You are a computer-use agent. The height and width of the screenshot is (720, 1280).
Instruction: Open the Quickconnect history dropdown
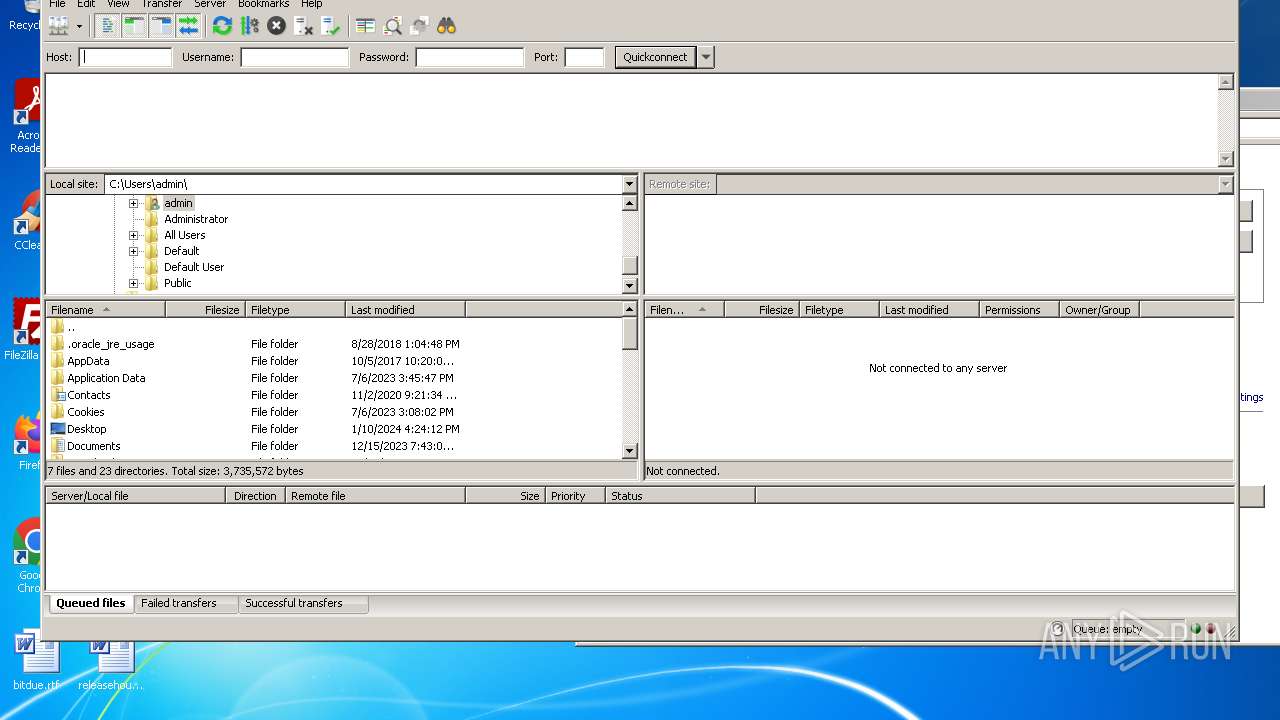point(706,57)
